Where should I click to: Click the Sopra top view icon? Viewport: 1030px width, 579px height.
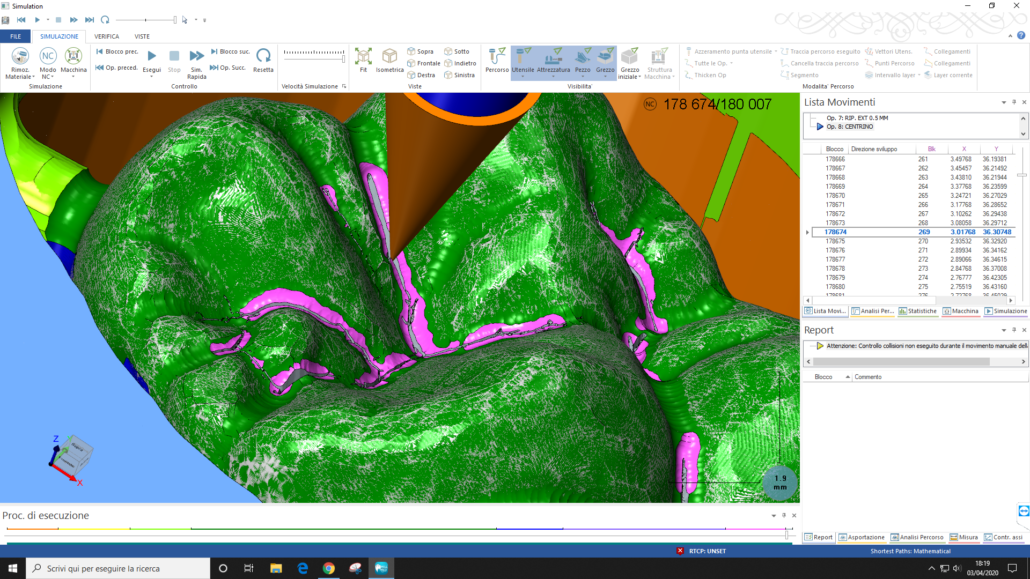tap(421, 51)
